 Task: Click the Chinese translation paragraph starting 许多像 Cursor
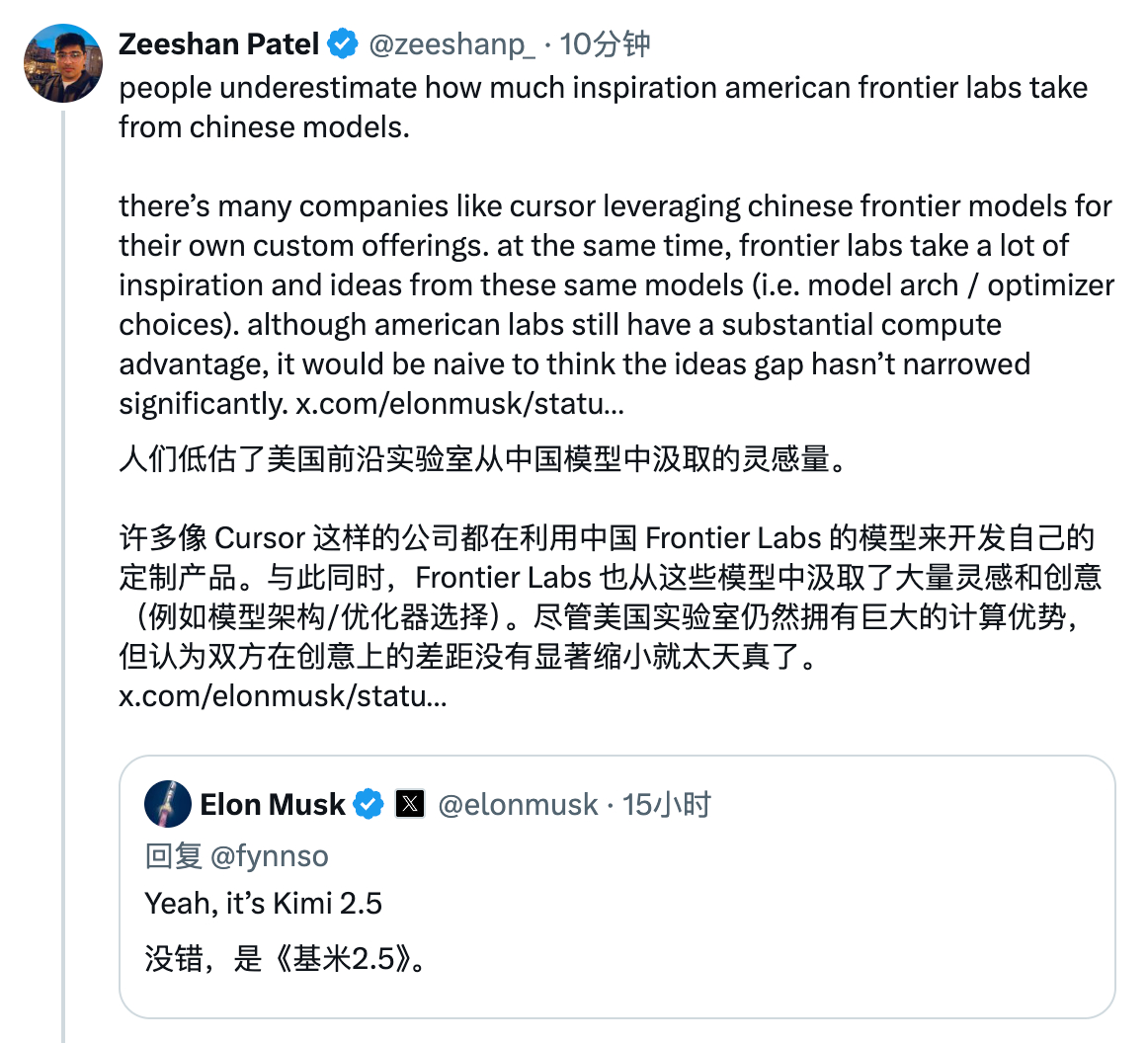609,597
